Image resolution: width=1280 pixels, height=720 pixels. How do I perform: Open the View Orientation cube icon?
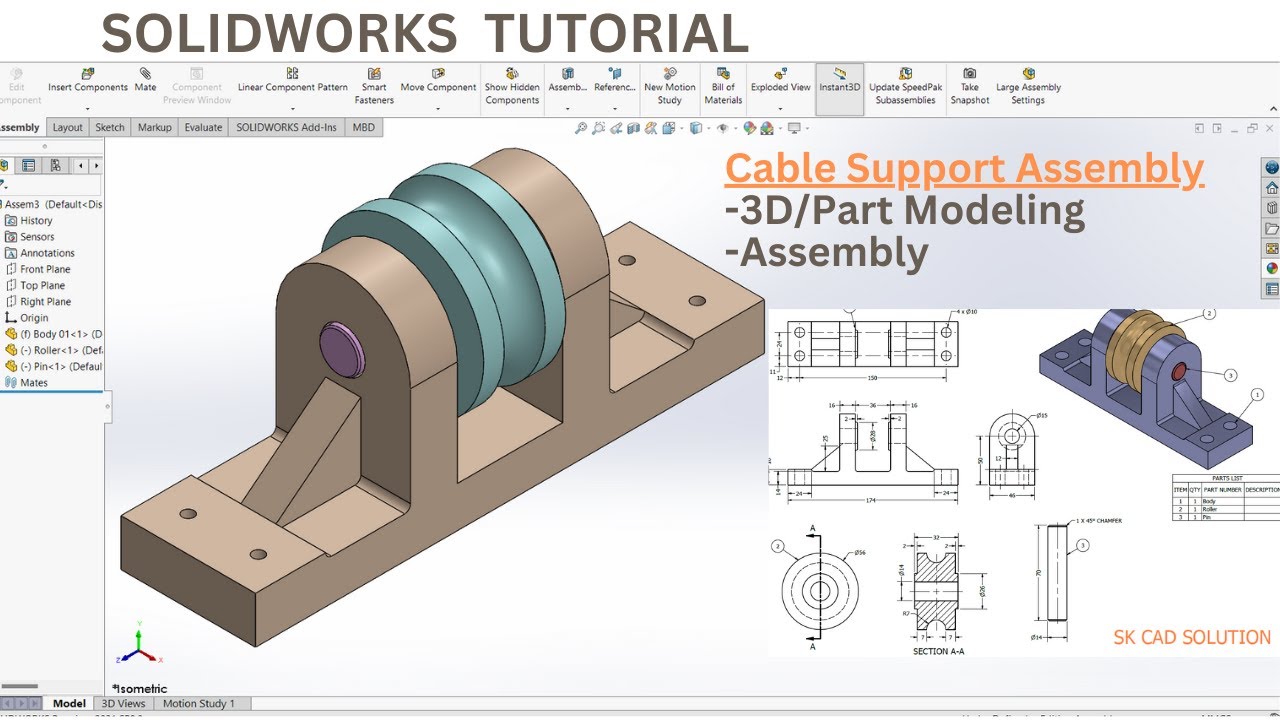[668, 128]
